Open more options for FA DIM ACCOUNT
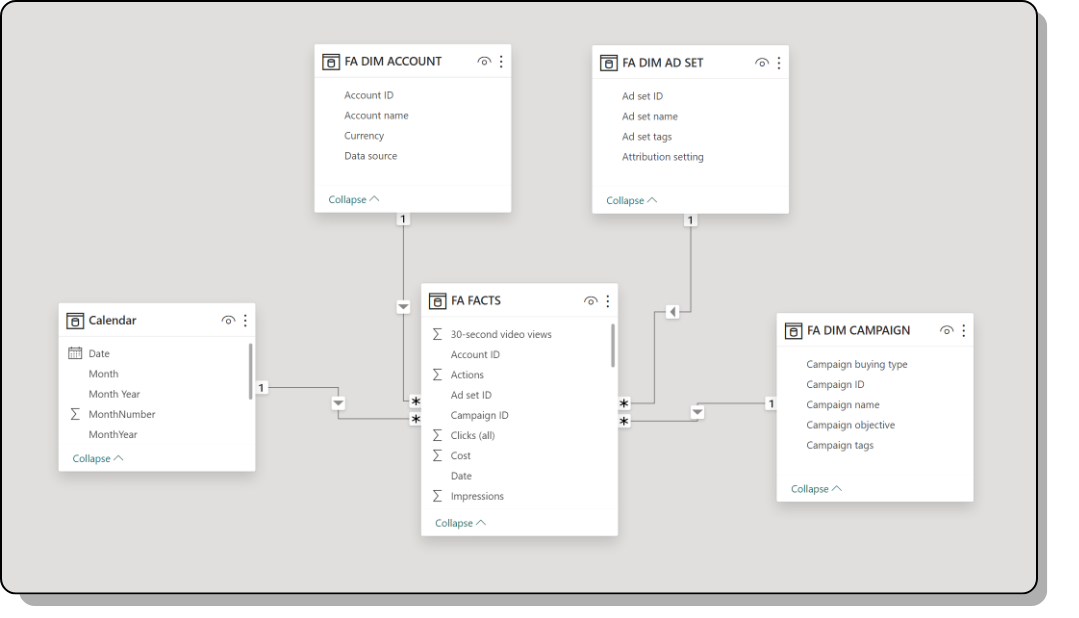Screen dimensions: 1079x618 tap(501, 62)
